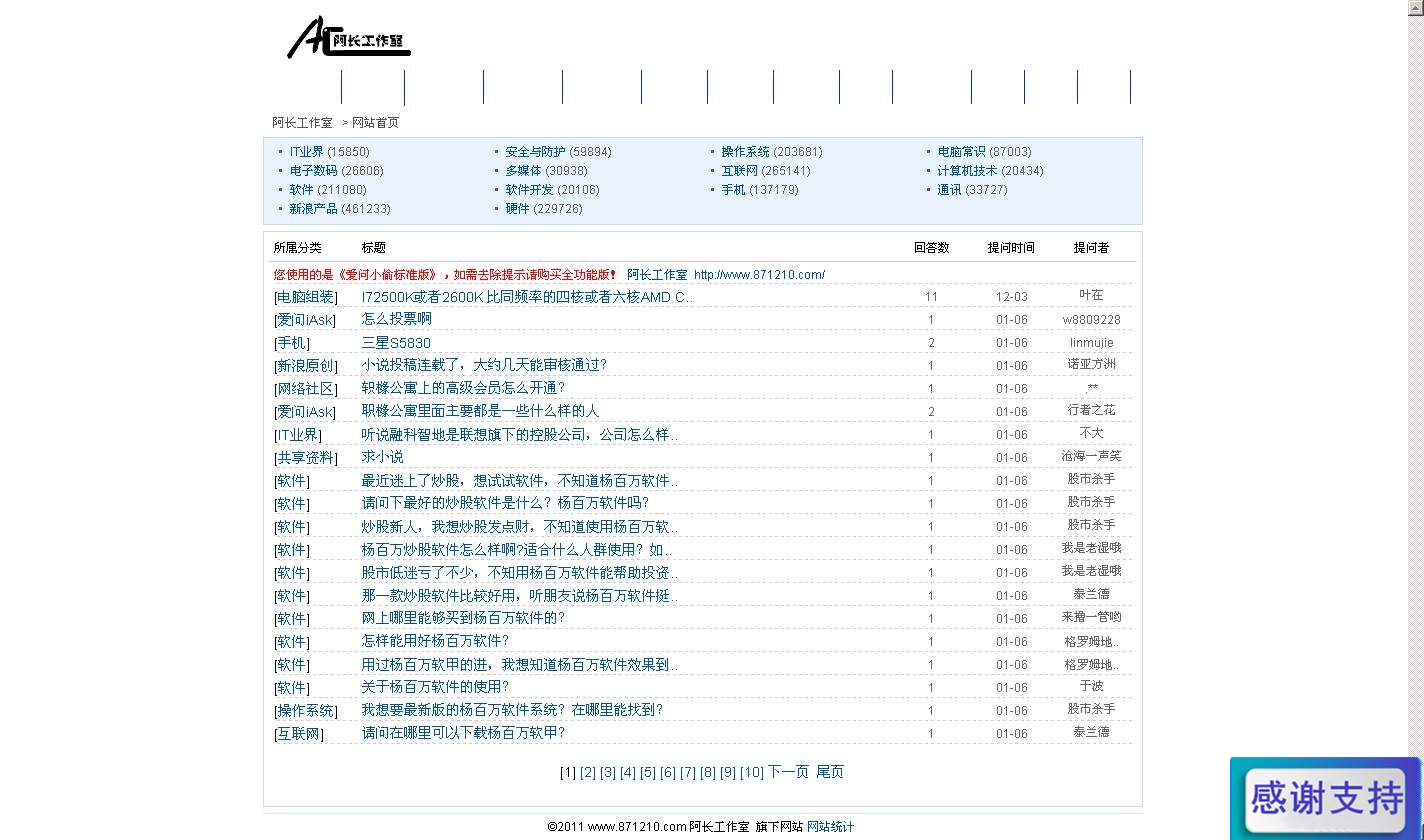This screenshot has width=1424, height=840.
Task: Click [IT业界] tag in question list
Action: point(298,435)
